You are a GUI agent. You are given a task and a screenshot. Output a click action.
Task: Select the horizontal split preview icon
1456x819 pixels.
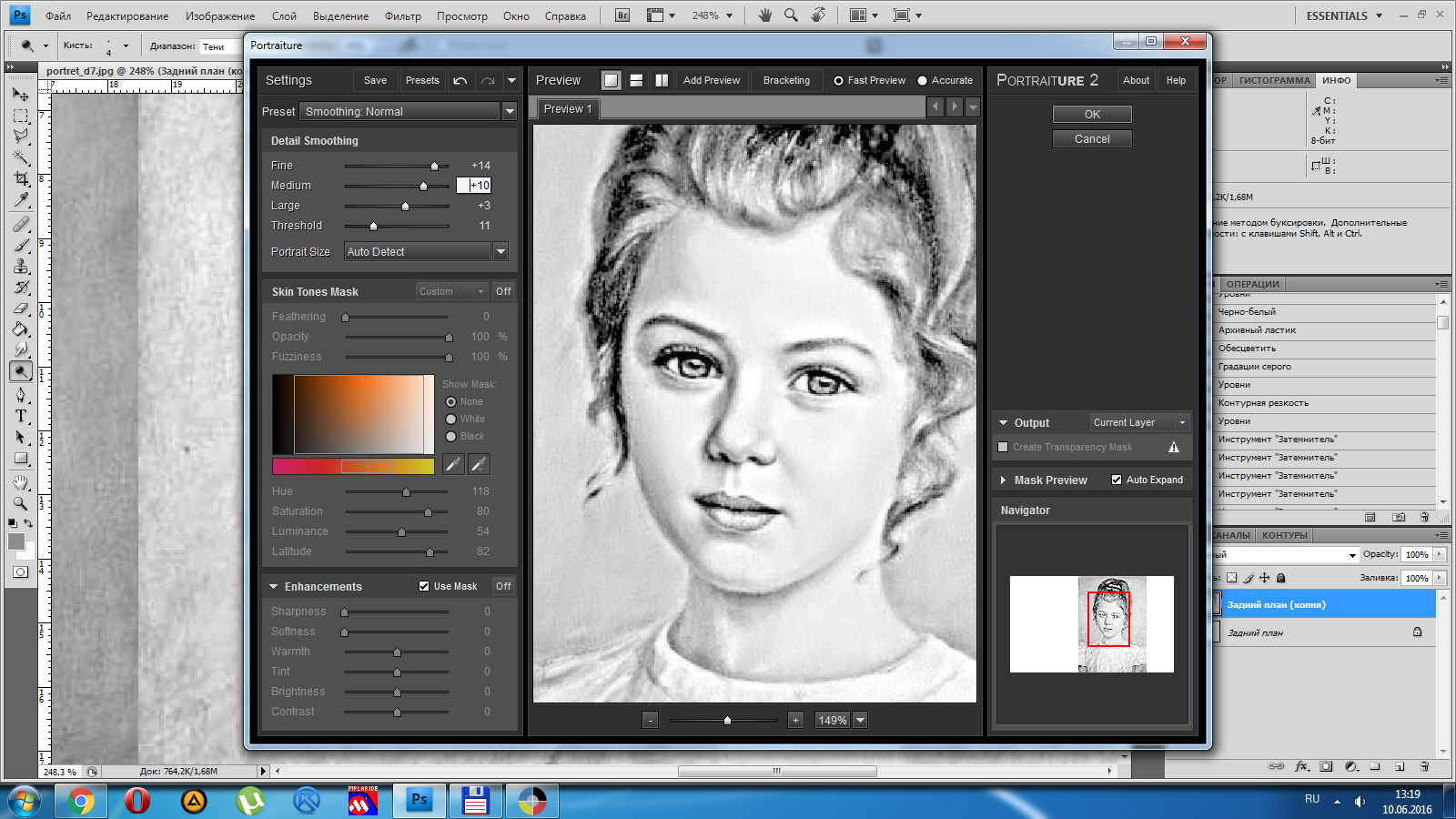coord(636,80)
